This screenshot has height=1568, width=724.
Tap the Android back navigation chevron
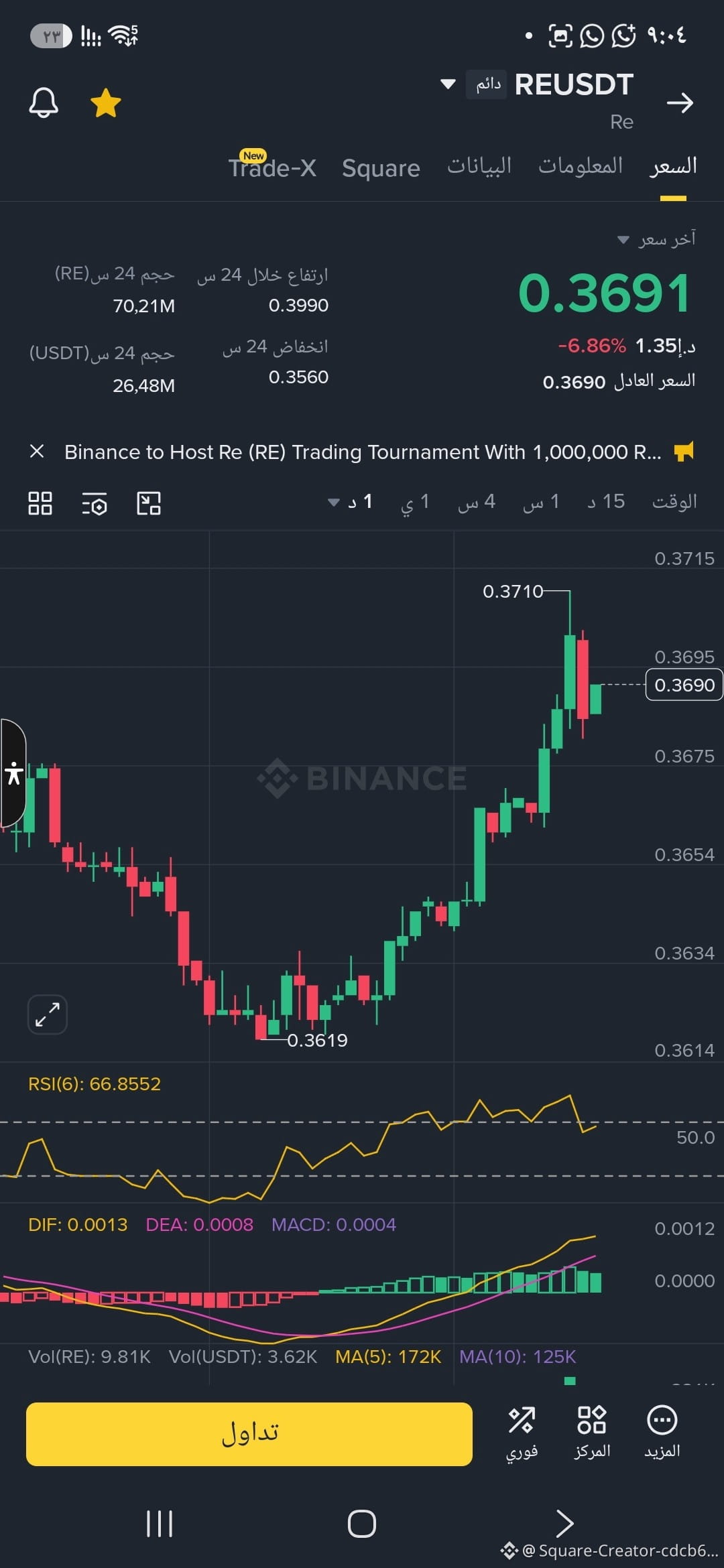coord(564,1523)
